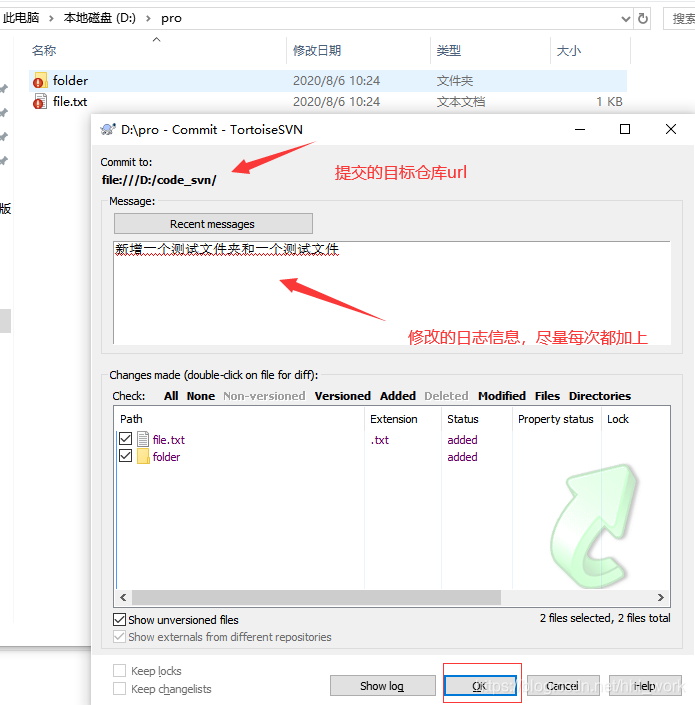Toggle Show unversioned files checkbox
695x705 pixels.
coord(119,620)
